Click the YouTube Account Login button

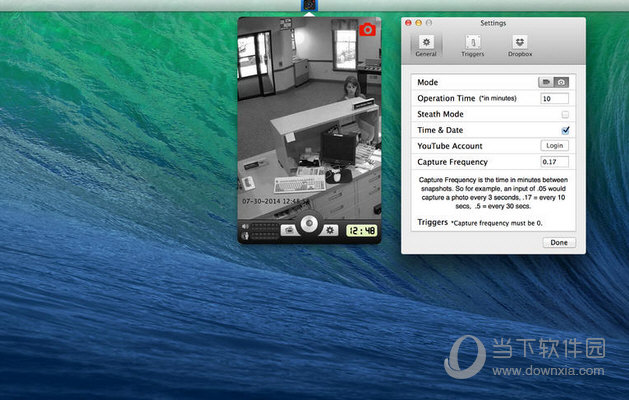554,146
